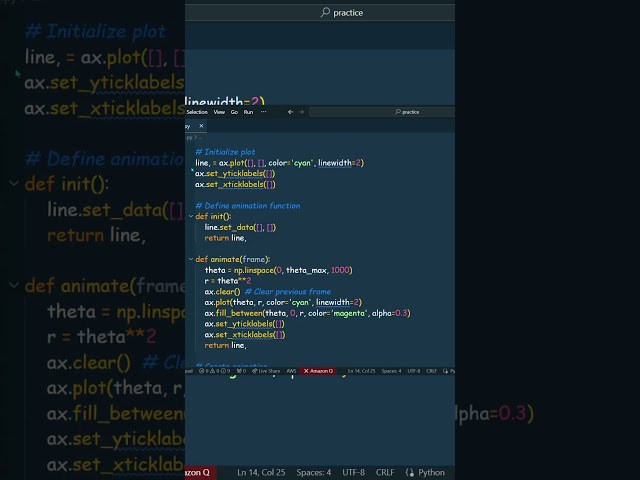Open the three-dots overflow menu beside Run
Viewport: 640px width, 480px height.
pos(264,112)
